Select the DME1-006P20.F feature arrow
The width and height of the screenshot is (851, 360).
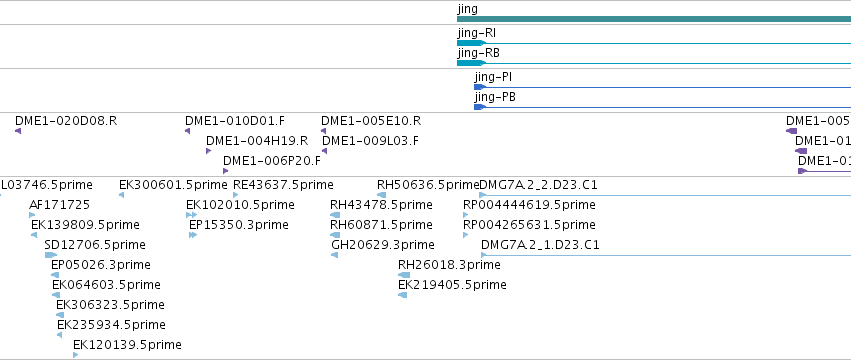coord(225,171)
